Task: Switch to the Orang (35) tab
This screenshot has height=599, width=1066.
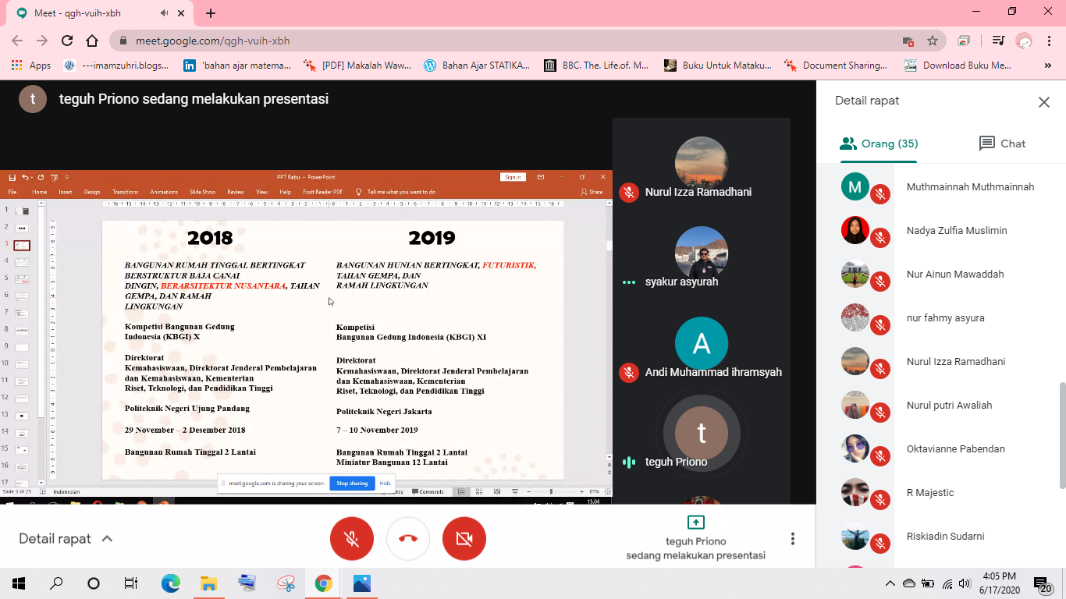Action: point(878,143)
